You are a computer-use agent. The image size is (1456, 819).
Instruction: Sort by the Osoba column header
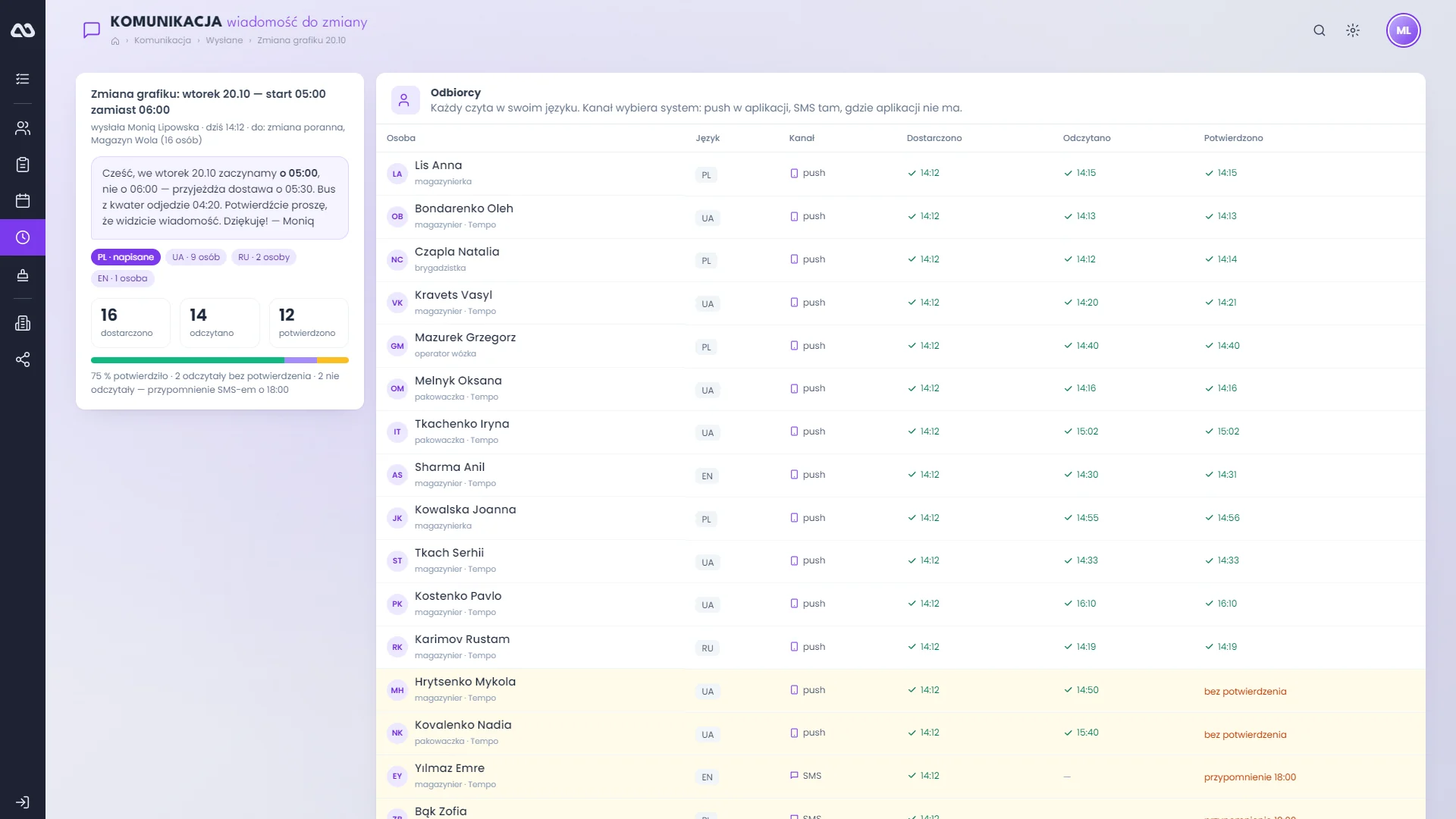click(401, 138)
